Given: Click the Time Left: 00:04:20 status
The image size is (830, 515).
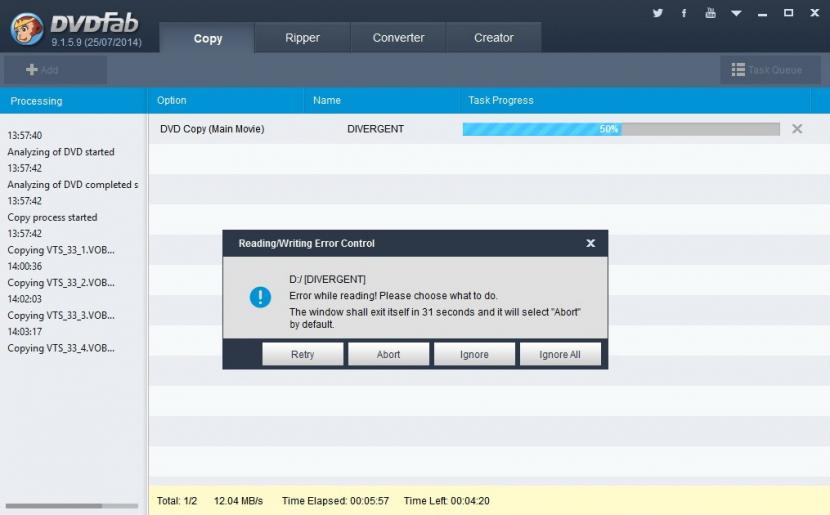Looking at the screenshot, I should (x=446, y=501).
